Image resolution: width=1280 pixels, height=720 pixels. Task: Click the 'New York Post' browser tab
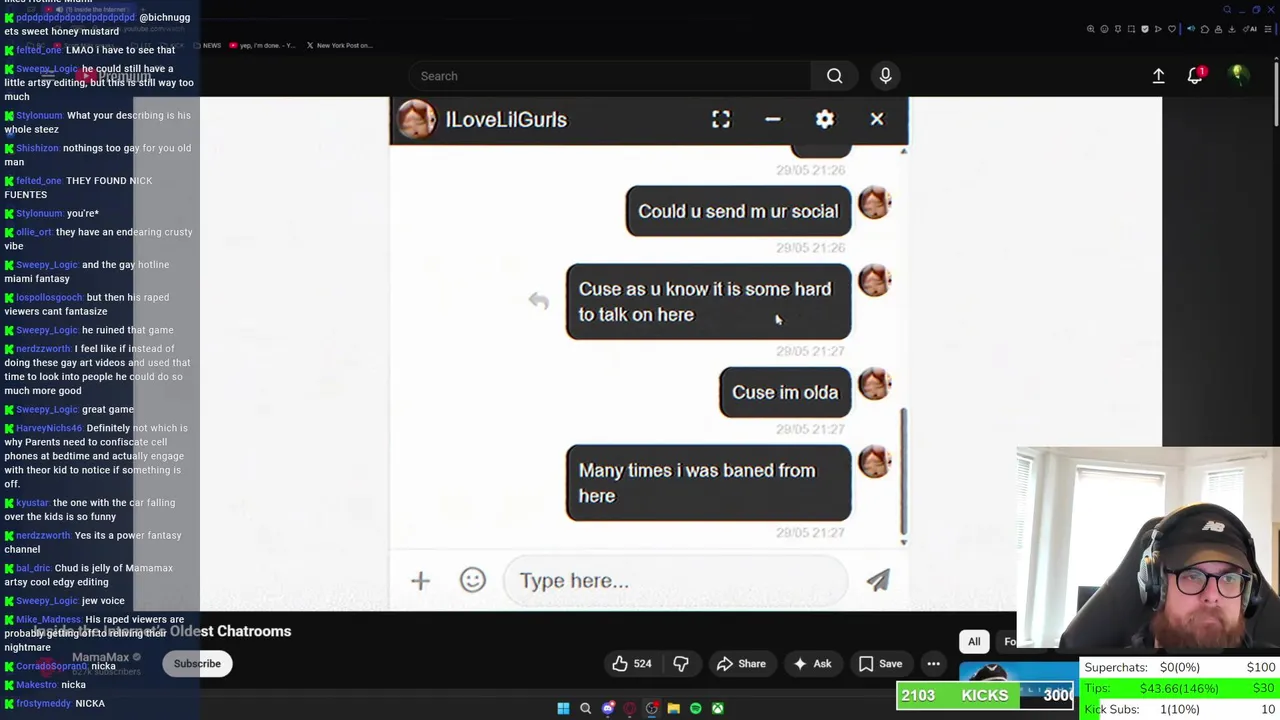pyautogui.click(x=338, y=45)
